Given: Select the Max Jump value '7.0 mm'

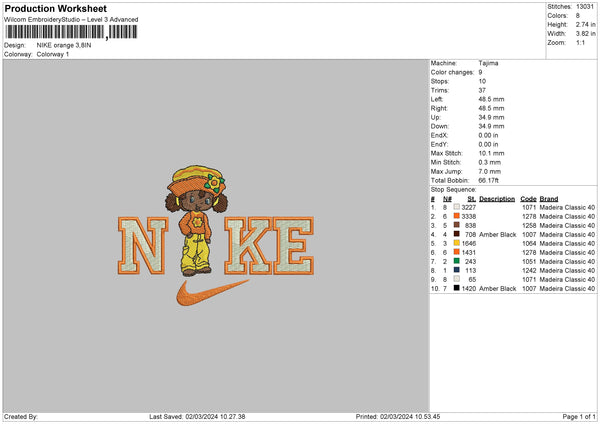Looking at the screenshot, I should [x=489, y=171].
